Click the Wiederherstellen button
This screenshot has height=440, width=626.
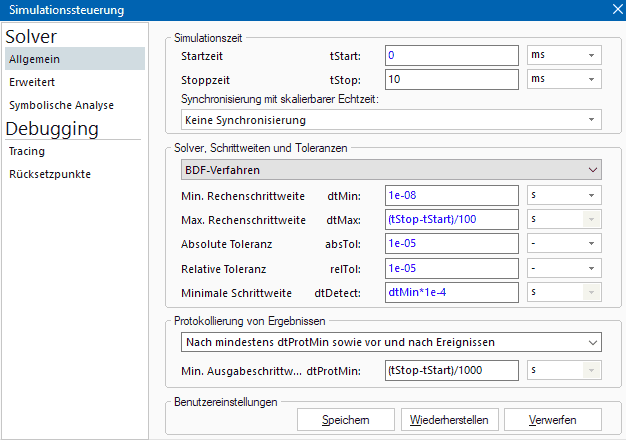[x=450, y=420]
